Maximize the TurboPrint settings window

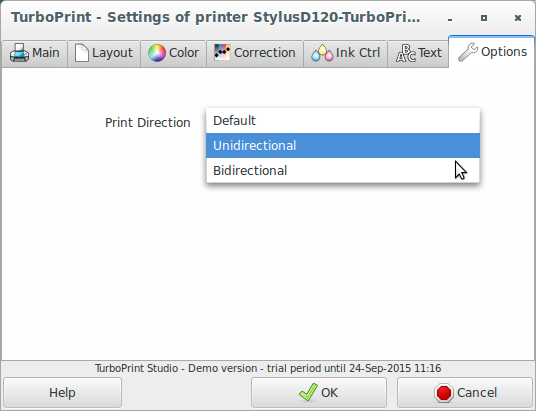[x=484, y=18]
